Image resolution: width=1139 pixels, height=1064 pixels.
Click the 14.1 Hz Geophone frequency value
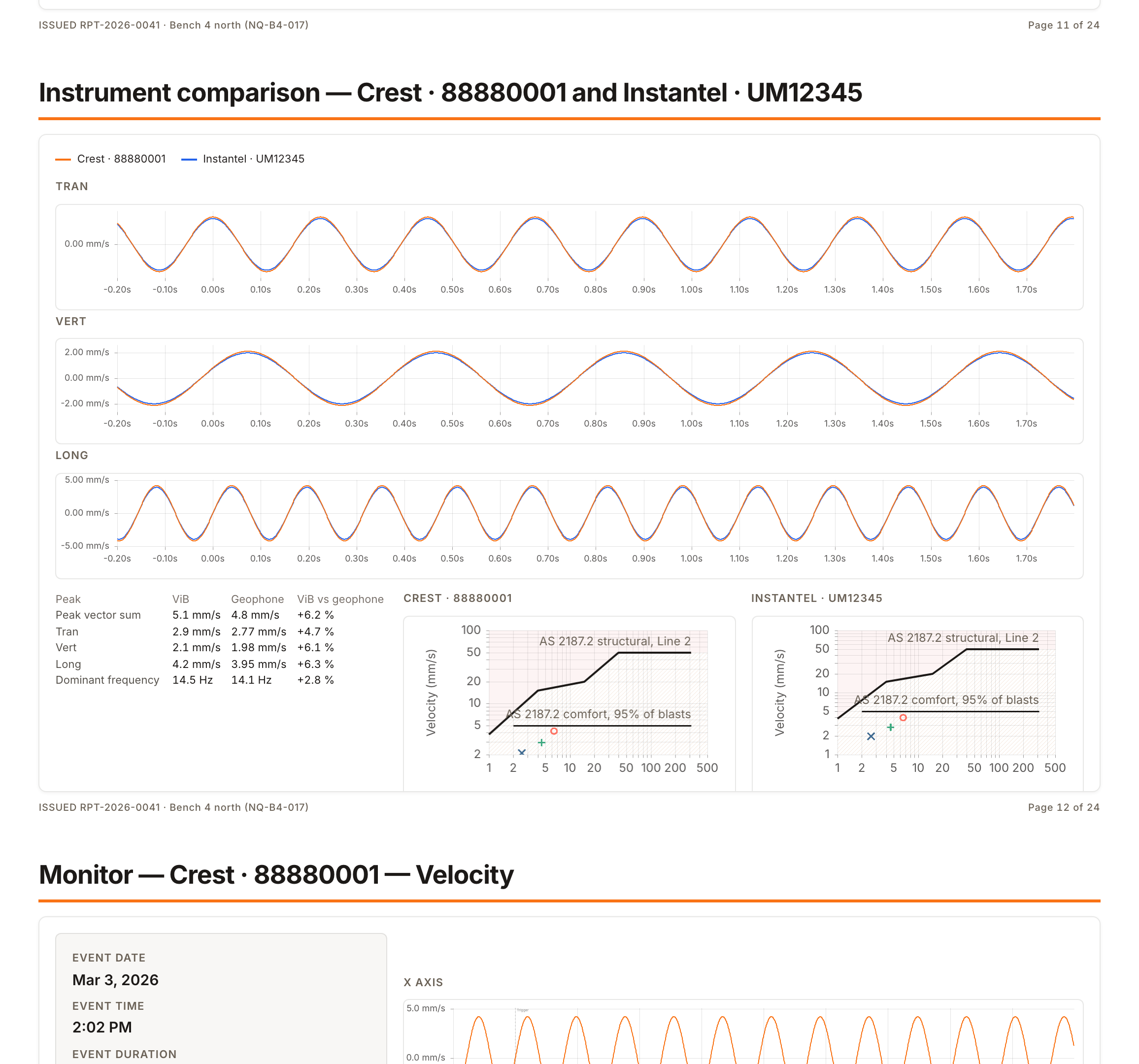[252, 680]
